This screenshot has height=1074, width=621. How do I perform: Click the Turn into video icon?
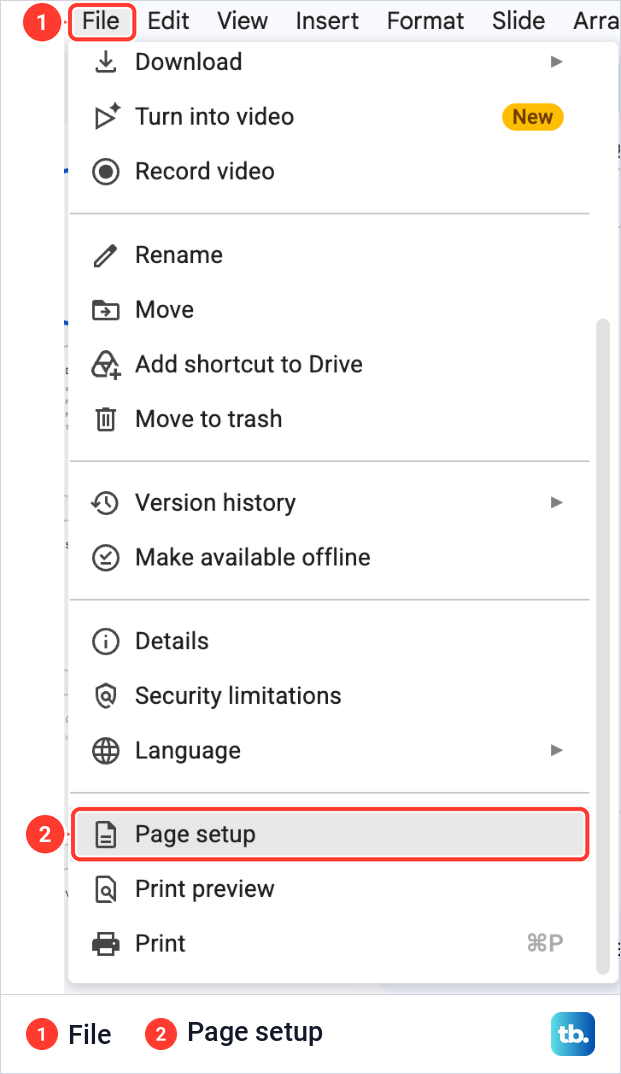(106, 116)
